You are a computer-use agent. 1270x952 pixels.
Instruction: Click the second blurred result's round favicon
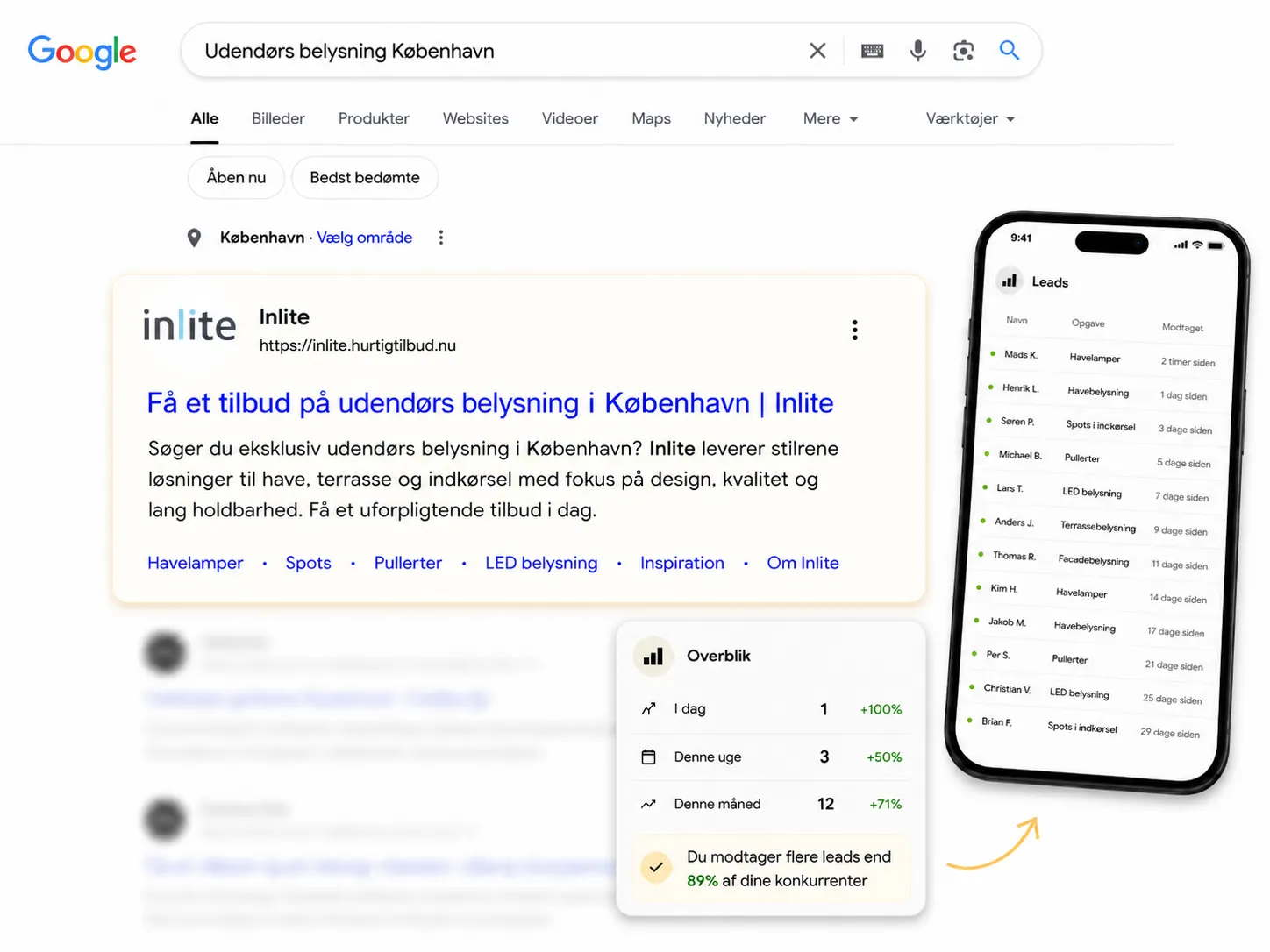(x=165, y=820)
